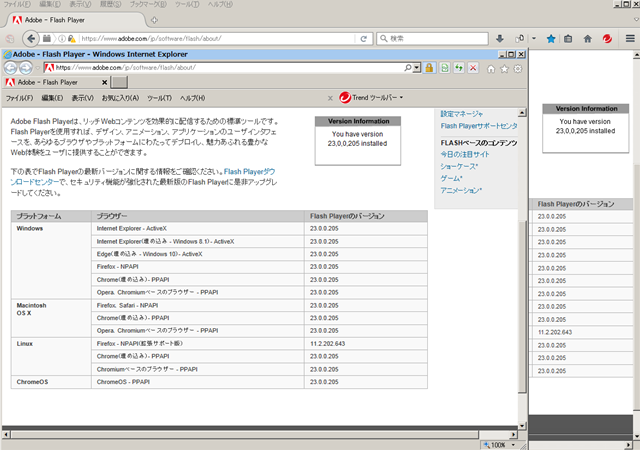This screenshot has height=450, width=640.
Task: Click the Firefox back arrow button
Action: pyautogui.click(x=31, y=39)
